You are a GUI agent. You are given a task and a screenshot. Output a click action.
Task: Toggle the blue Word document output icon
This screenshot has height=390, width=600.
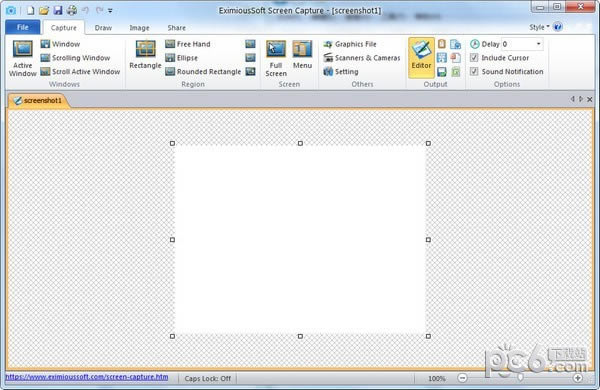click(x=455, y=44)
